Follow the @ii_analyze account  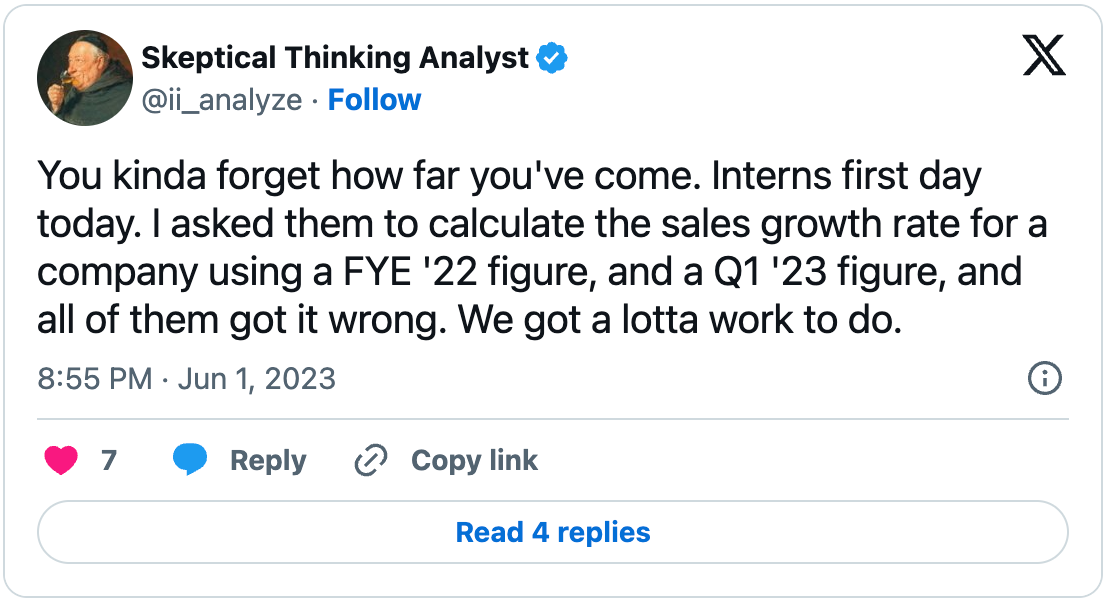coord(374,100)
